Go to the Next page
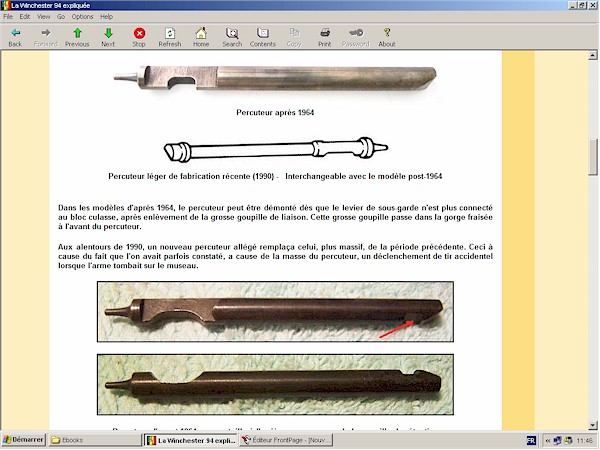 pyautogui.click(x=108, y=37)
